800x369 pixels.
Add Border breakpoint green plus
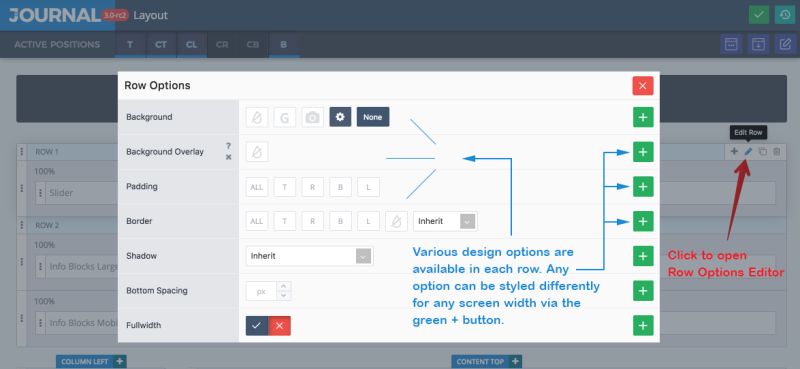pos(643,222)
